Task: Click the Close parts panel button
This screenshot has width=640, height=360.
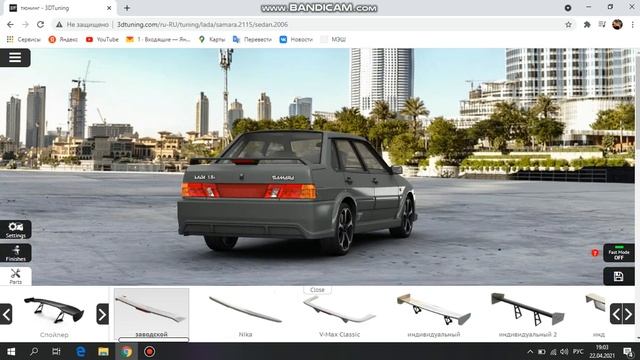Action: (317, 290)
